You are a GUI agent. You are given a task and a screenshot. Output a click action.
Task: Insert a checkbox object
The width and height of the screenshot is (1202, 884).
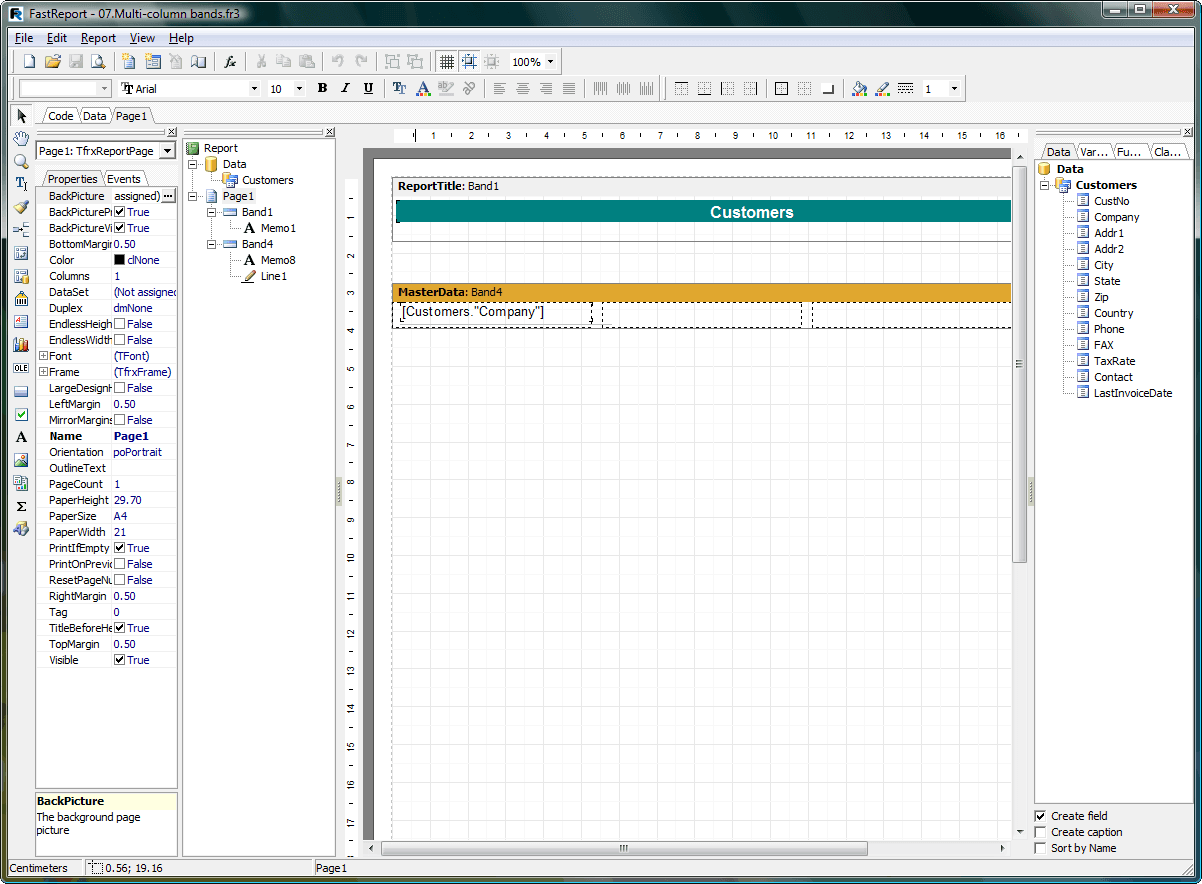pyautogui.click(x=21, y=414)
